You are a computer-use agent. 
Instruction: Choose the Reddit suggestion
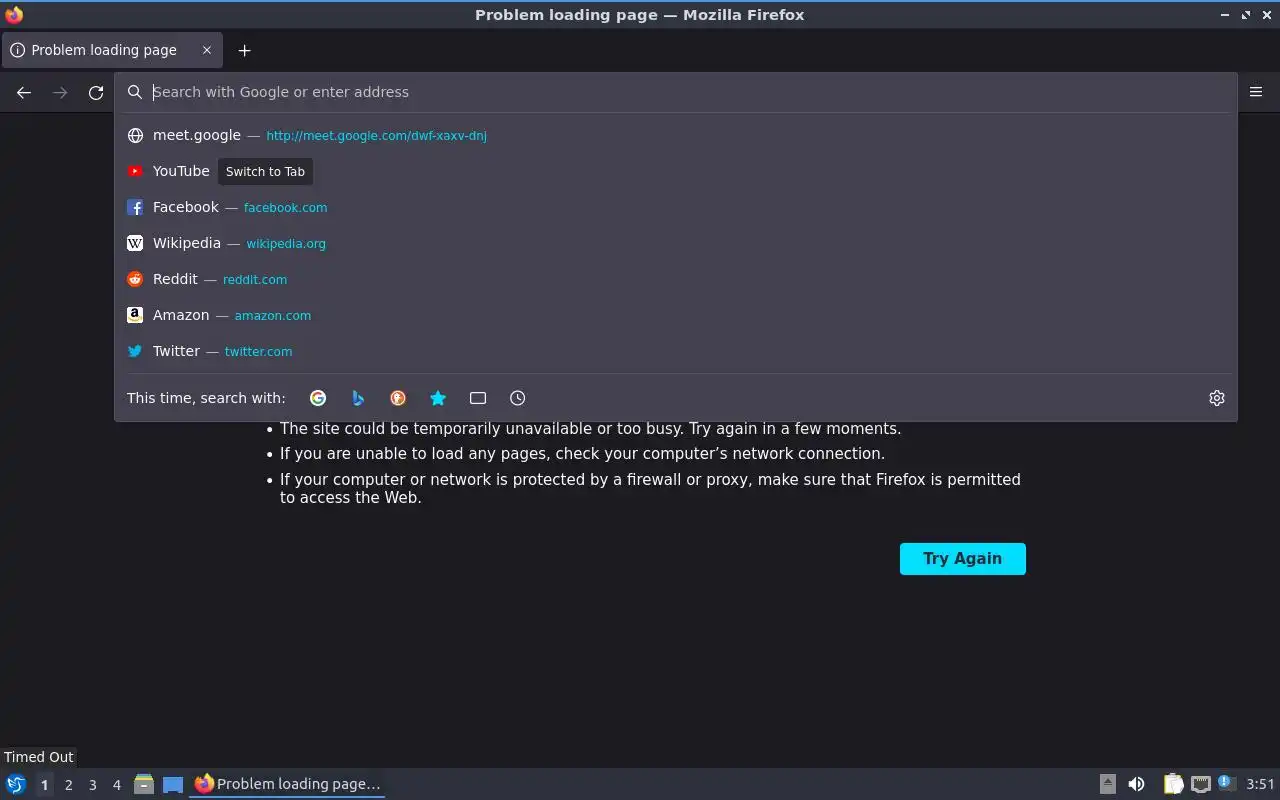tap(676, 279)
